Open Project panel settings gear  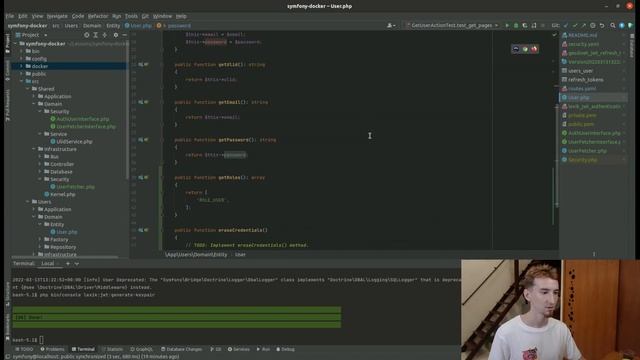(116, 35)
